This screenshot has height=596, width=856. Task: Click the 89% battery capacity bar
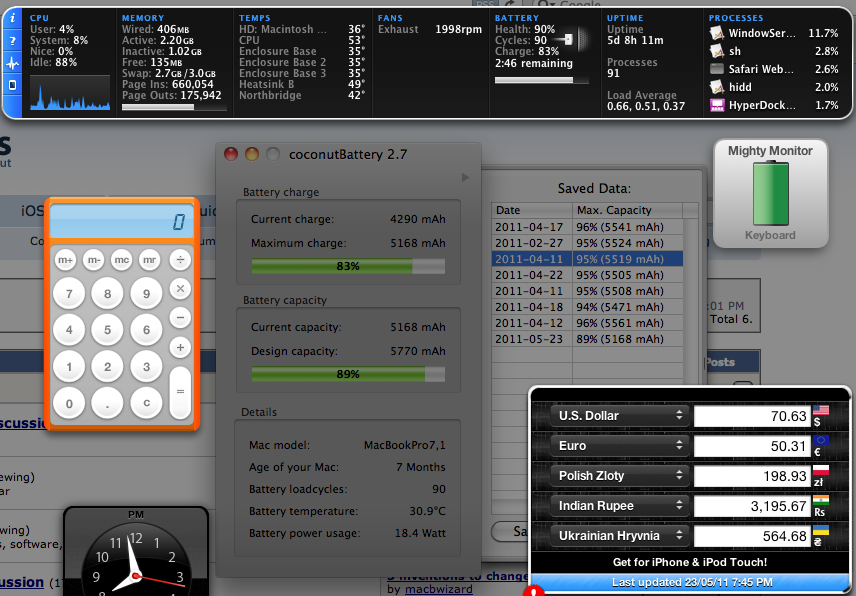pyautogui.click(x=348, y=374)
